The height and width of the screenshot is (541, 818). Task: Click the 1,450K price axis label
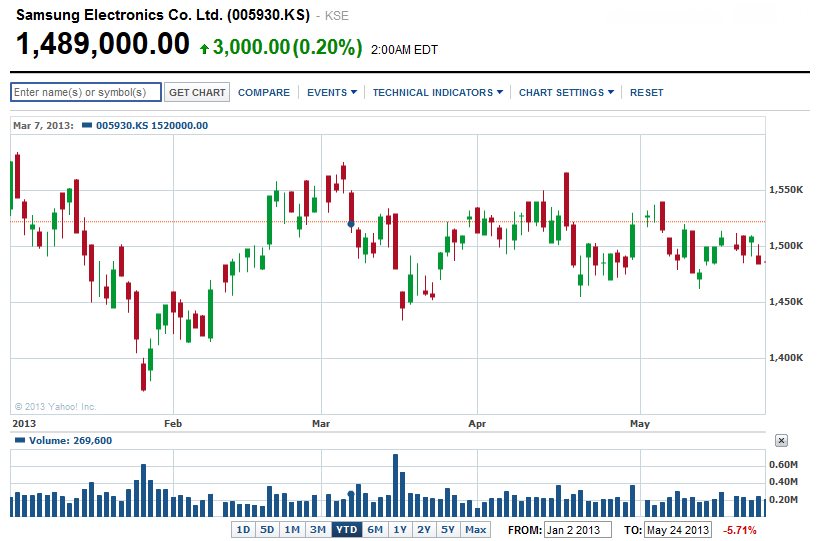coord(786,302)
